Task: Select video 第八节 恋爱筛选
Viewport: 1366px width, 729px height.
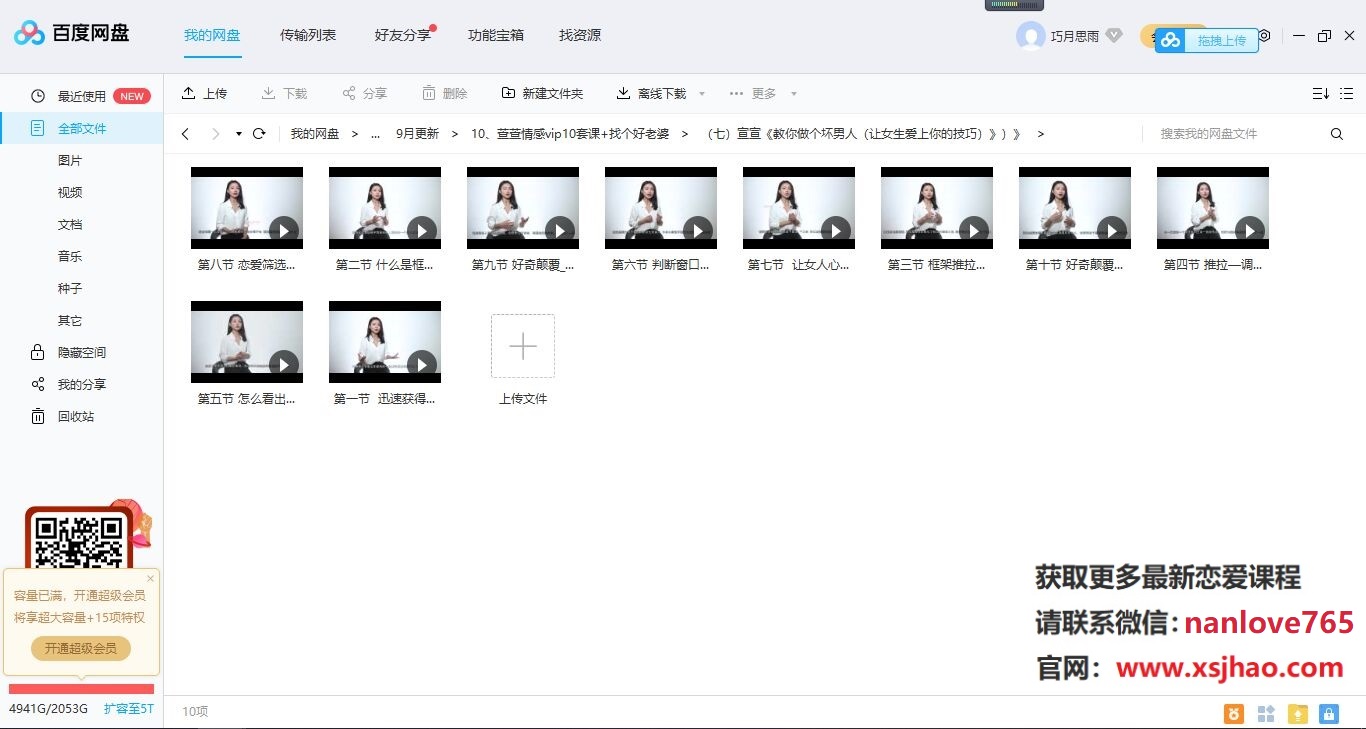Action: (247, 208)
